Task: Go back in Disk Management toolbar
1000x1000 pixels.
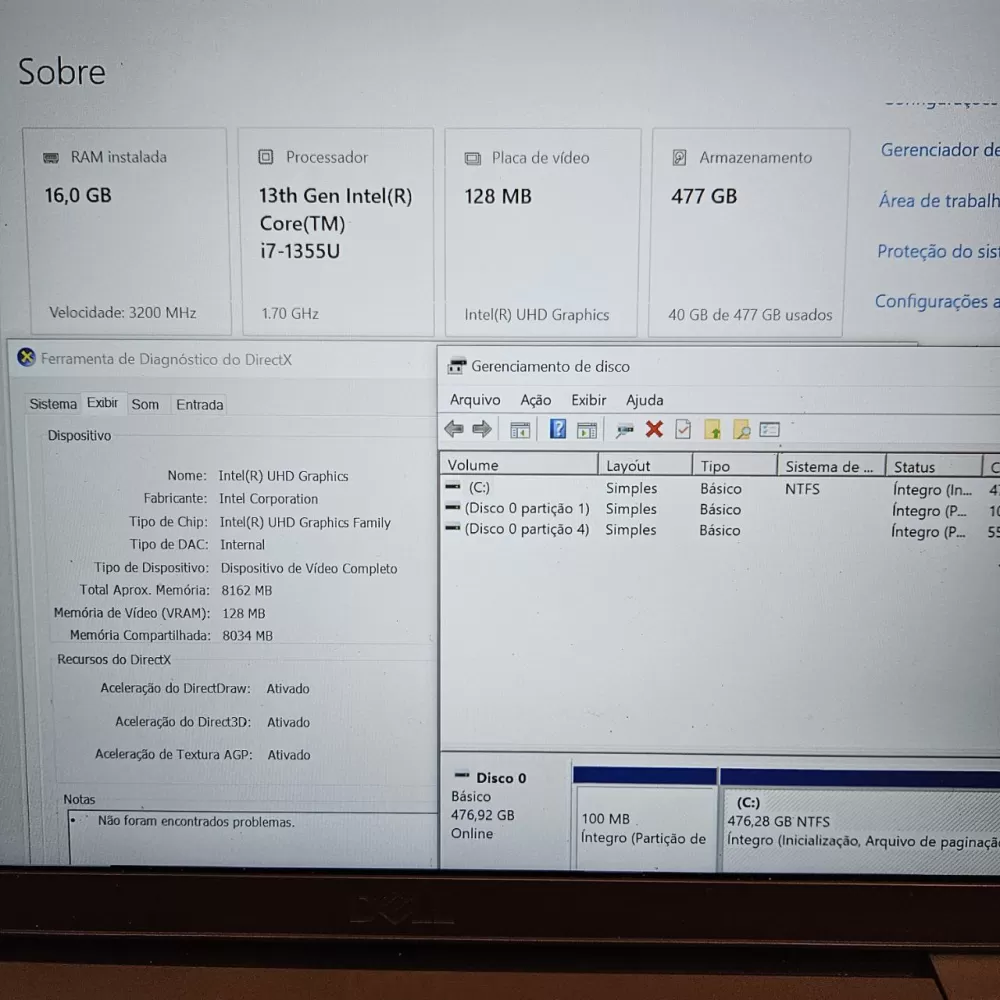Action: pyautogui.click(x=454, y=429)
